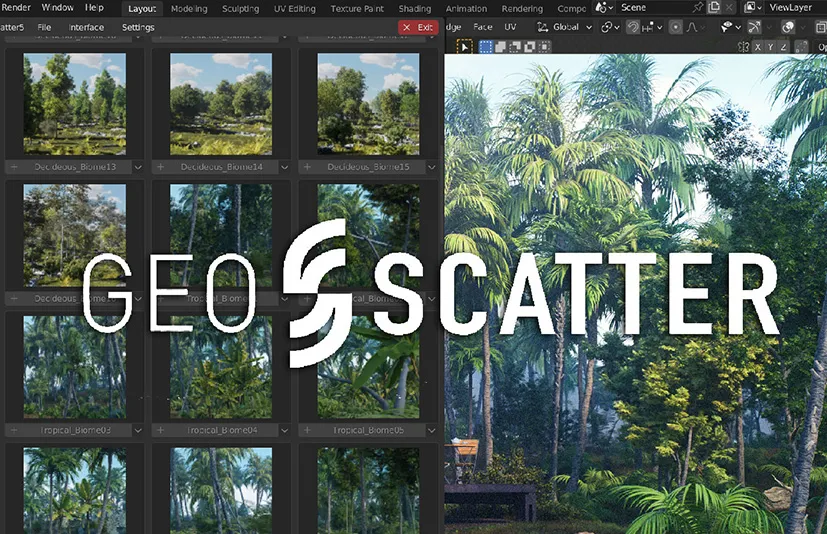827x534 pixels.
Task: Click the red Exit button
Action: point(418,27)
